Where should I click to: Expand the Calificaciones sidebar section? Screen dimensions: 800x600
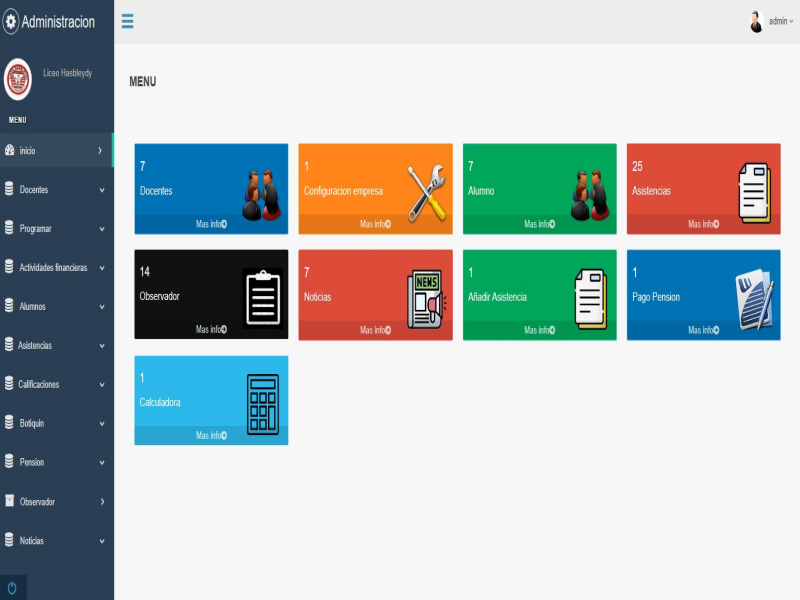point(56,384)
